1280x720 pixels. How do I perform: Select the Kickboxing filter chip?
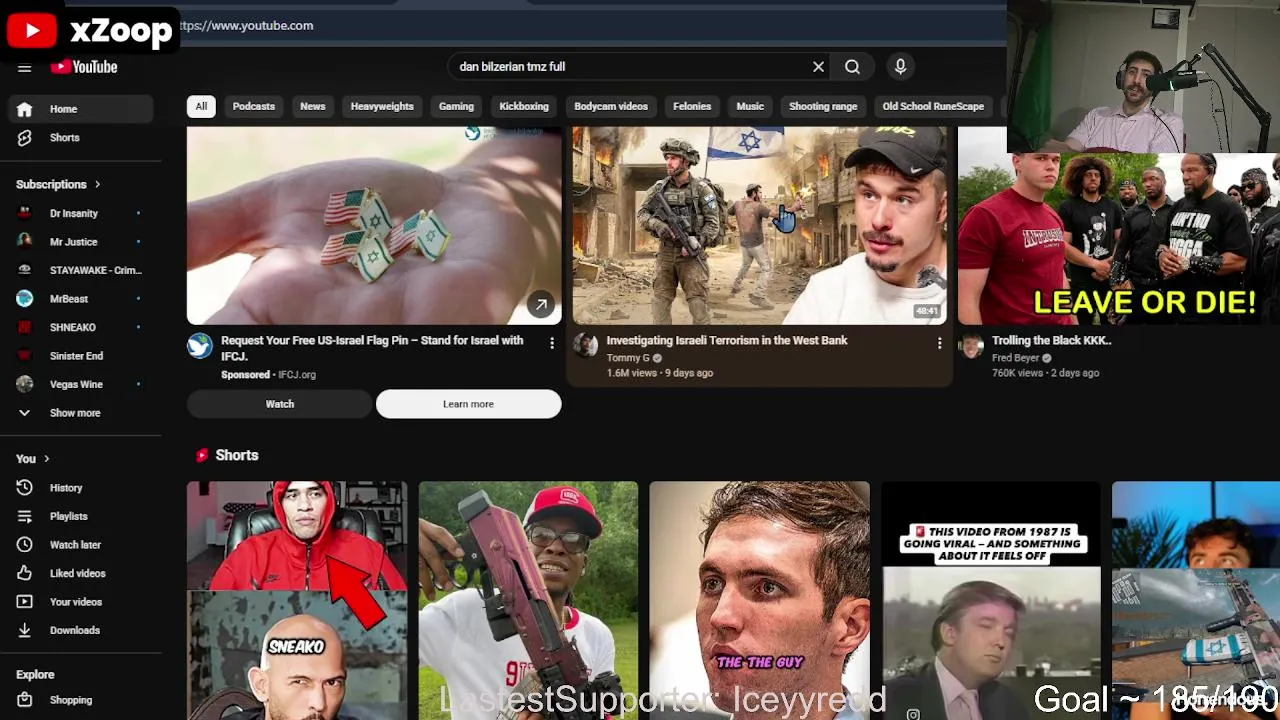point(524,106)
